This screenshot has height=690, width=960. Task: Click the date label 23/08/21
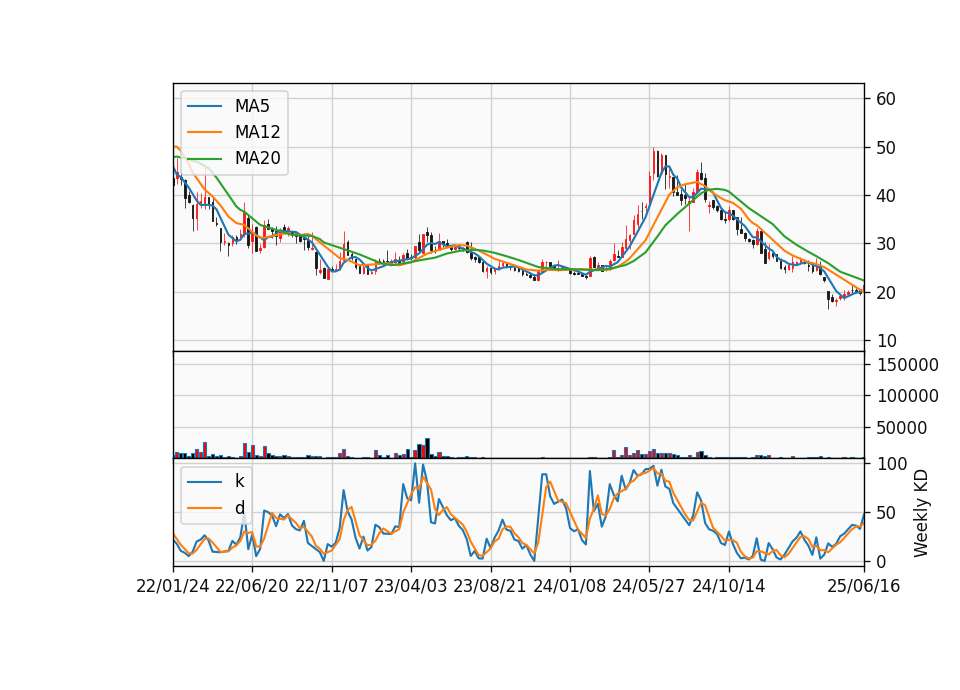click(x=490, y=586)
